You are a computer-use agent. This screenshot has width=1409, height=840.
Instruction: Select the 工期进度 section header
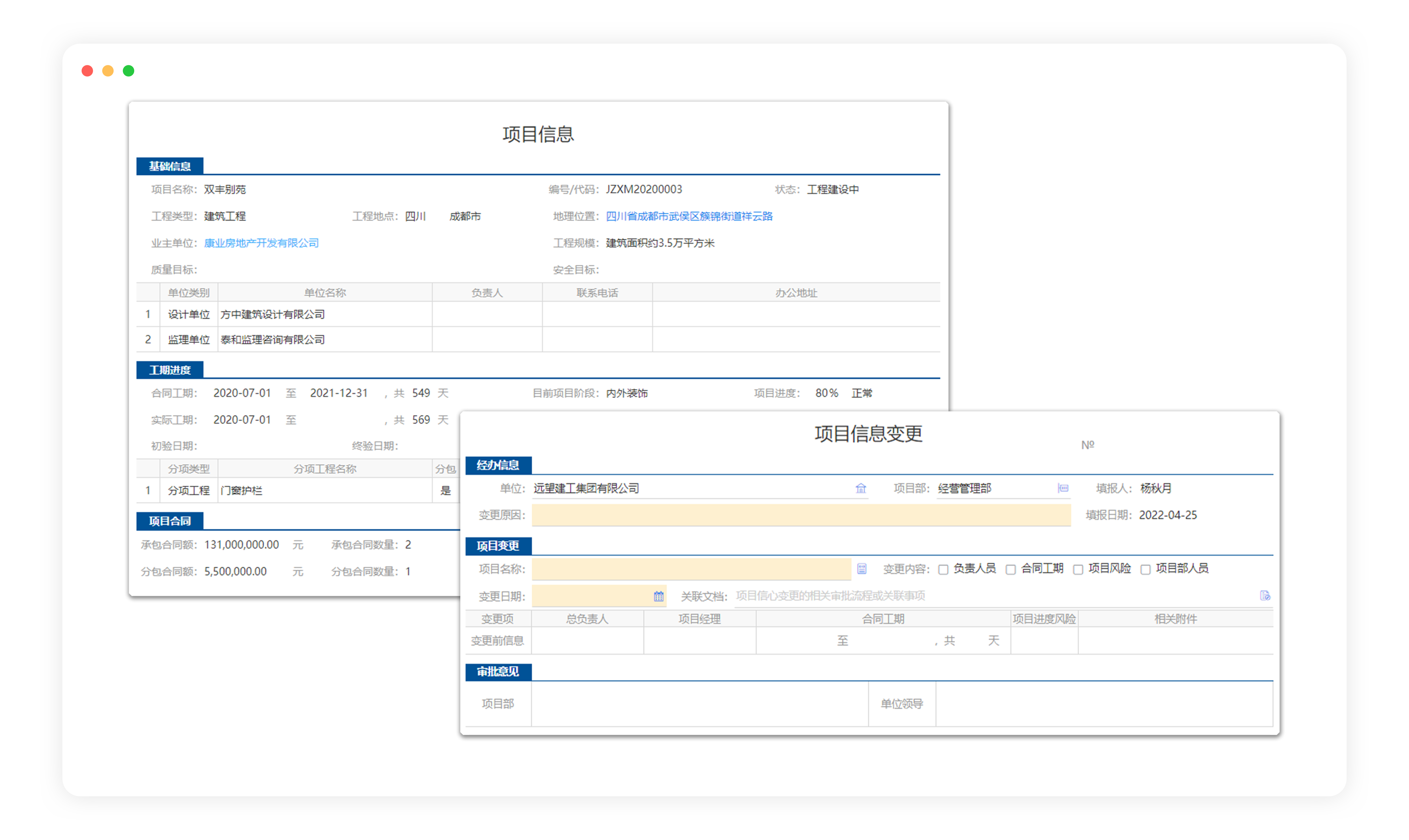170,370
